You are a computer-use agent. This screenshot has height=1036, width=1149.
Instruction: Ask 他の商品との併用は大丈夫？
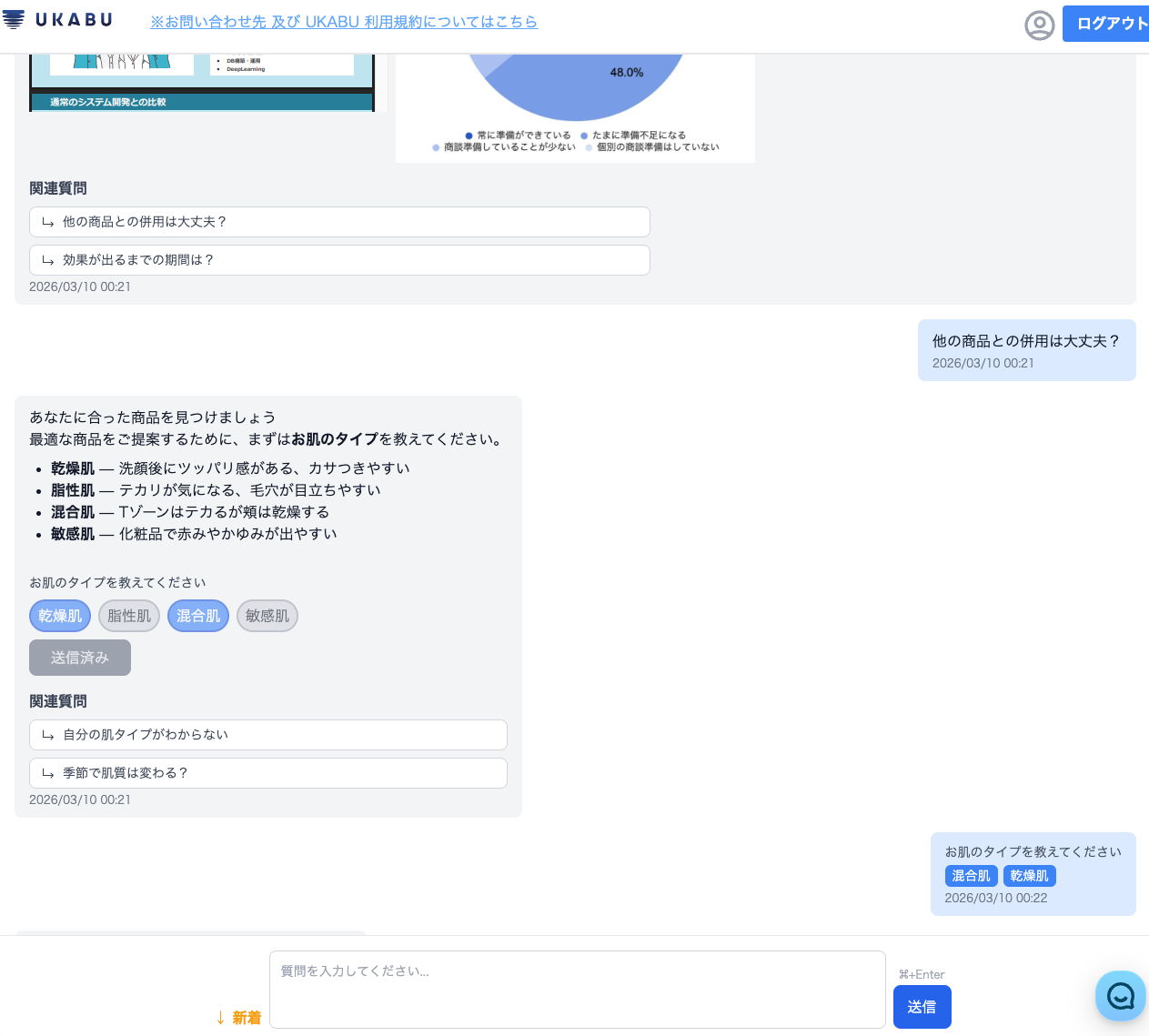(x=339, y=221)
